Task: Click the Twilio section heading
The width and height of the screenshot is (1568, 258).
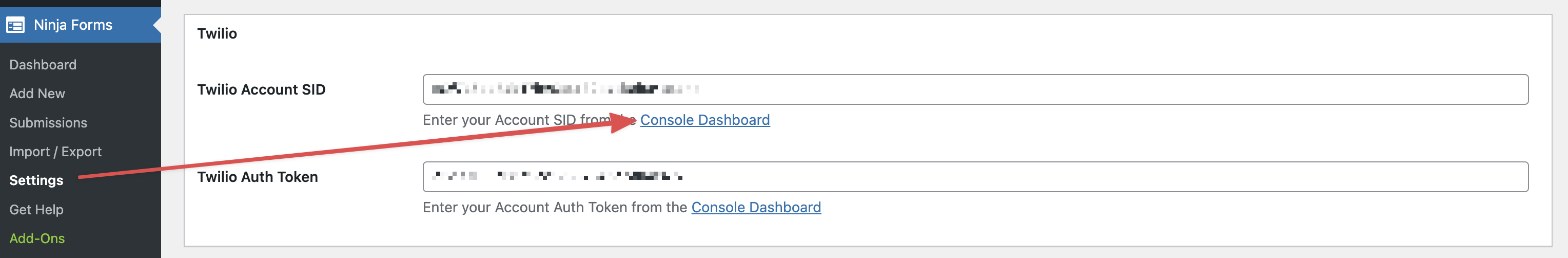Action: 217,33
